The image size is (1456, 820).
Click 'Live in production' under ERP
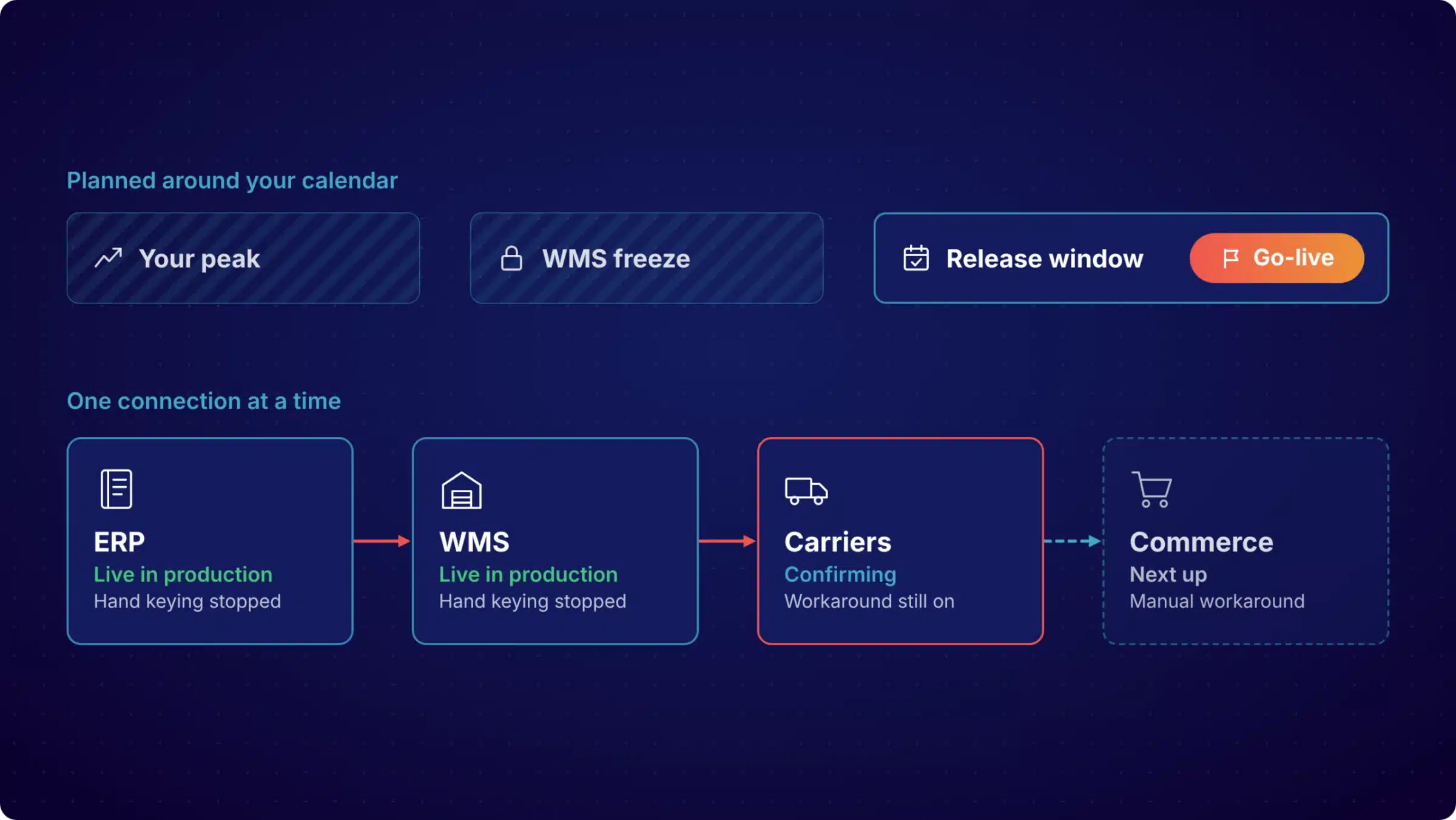pos(183,574)
